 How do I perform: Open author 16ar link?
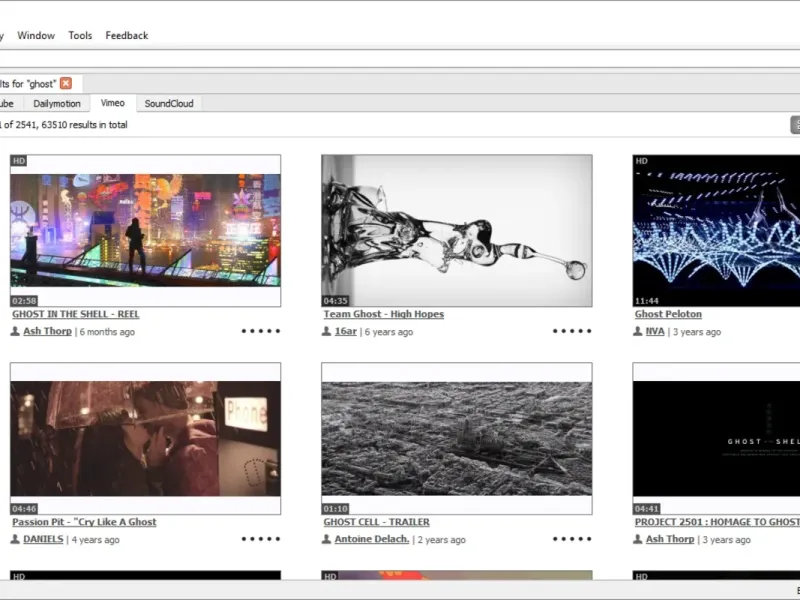coord(345,331)
